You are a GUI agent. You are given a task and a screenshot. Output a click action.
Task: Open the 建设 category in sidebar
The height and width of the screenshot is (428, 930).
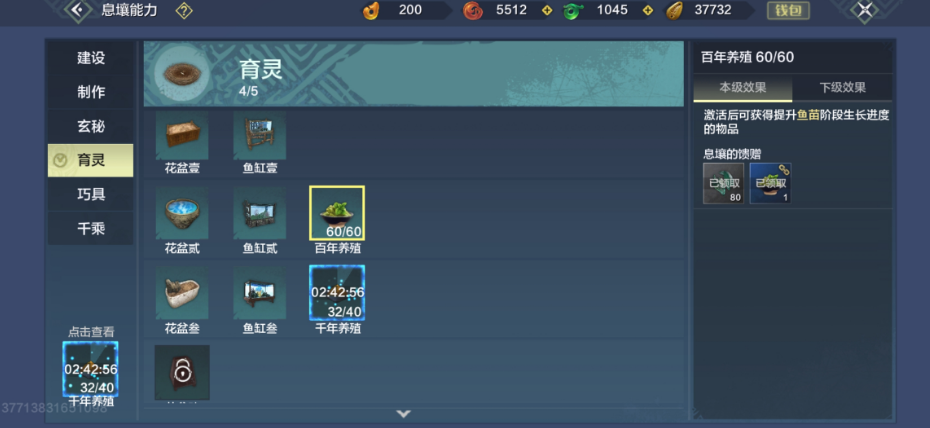click(91, 58)
